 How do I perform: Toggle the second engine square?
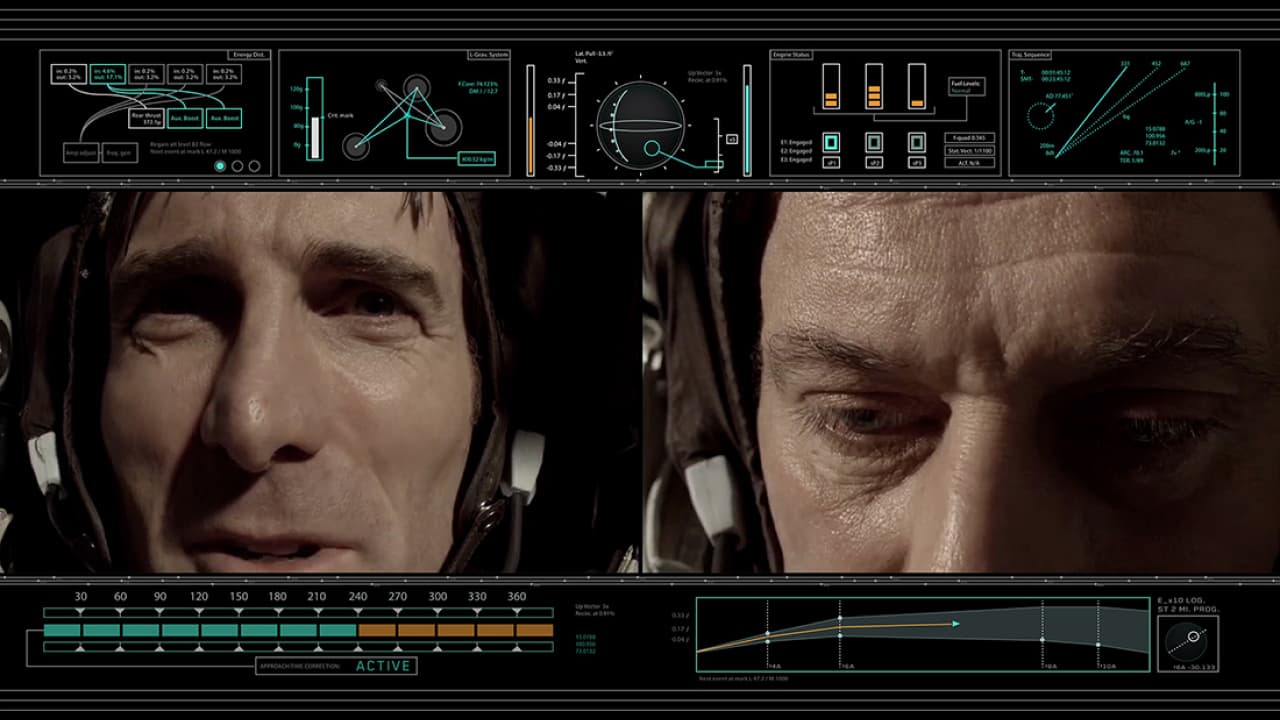(874, 142)
